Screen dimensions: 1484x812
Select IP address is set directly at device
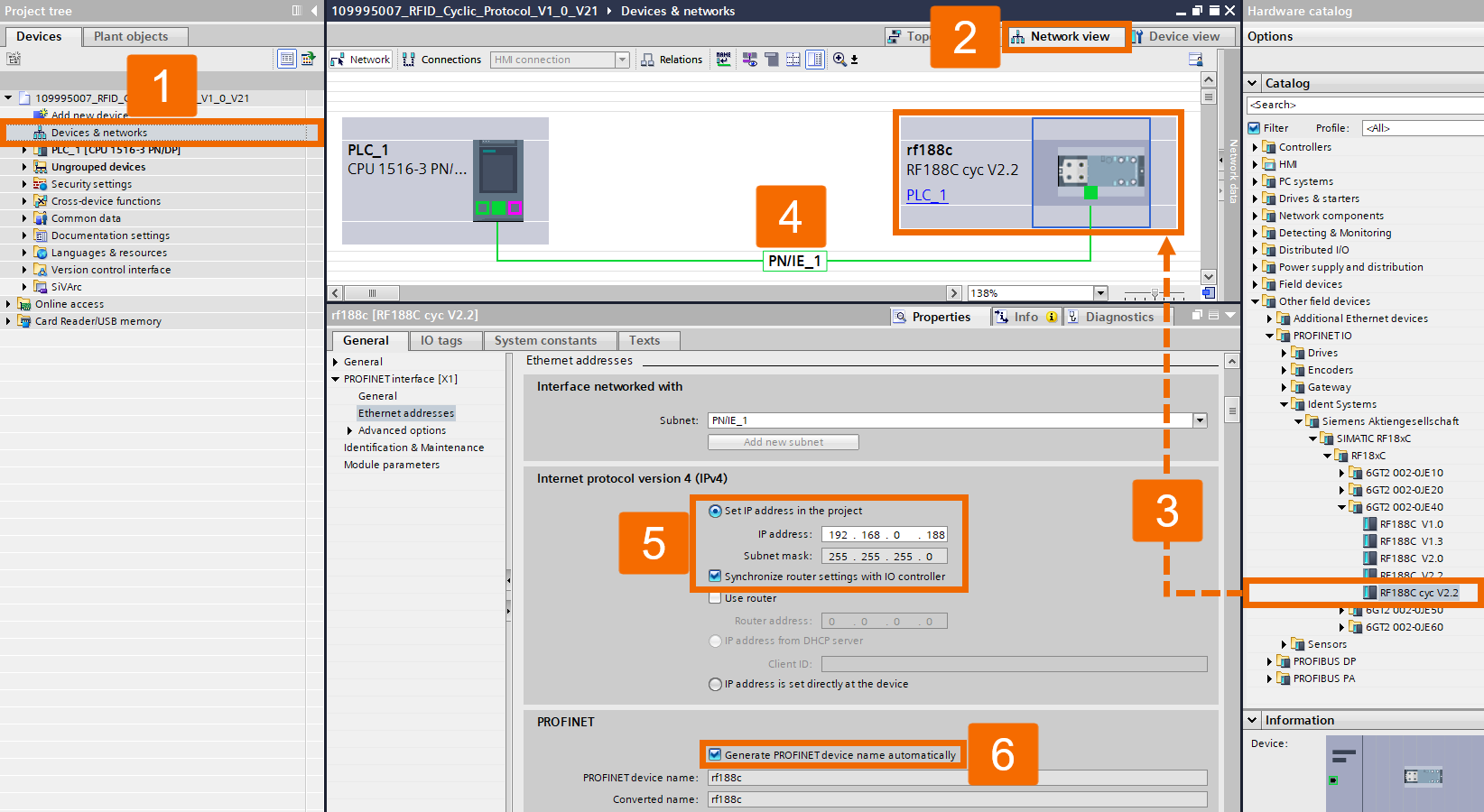tap(715, 684)
